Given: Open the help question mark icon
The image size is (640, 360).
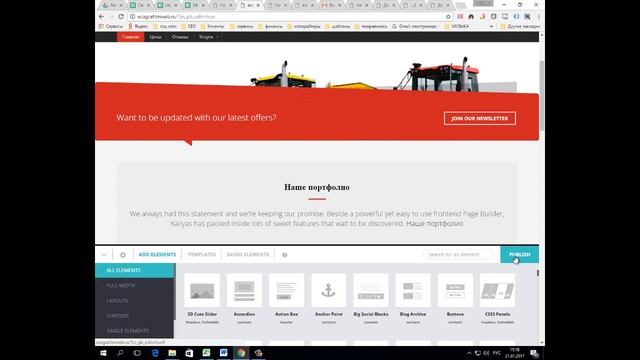Looking at the screenshot, I should (x=284, y=255).
